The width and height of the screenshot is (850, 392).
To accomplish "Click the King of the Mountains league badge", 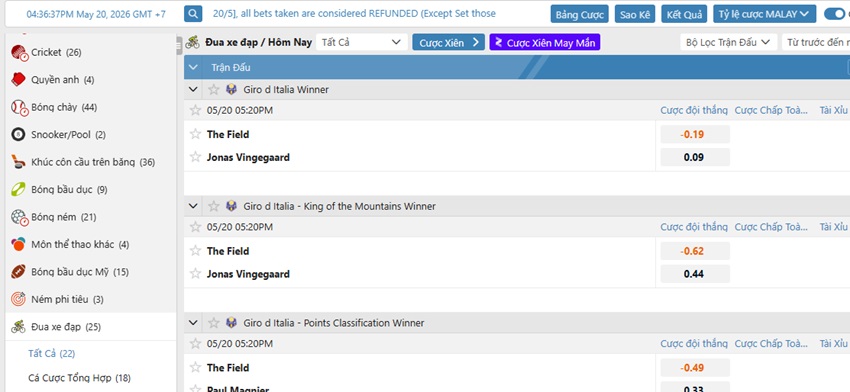I will click(x=231, y=206).
